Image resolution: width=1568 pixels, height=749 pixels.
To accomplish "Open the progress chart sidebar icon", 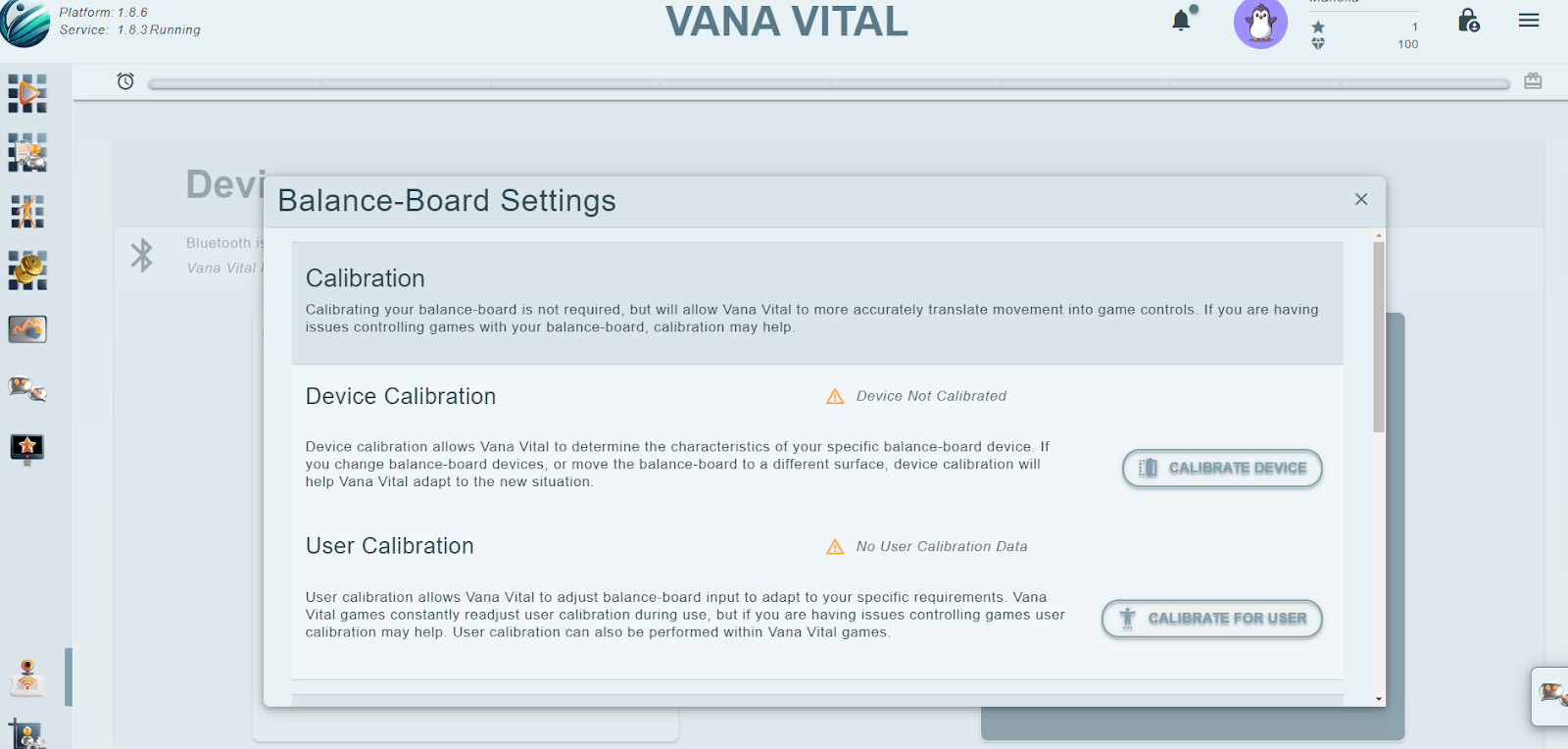I will coord(27,329).
